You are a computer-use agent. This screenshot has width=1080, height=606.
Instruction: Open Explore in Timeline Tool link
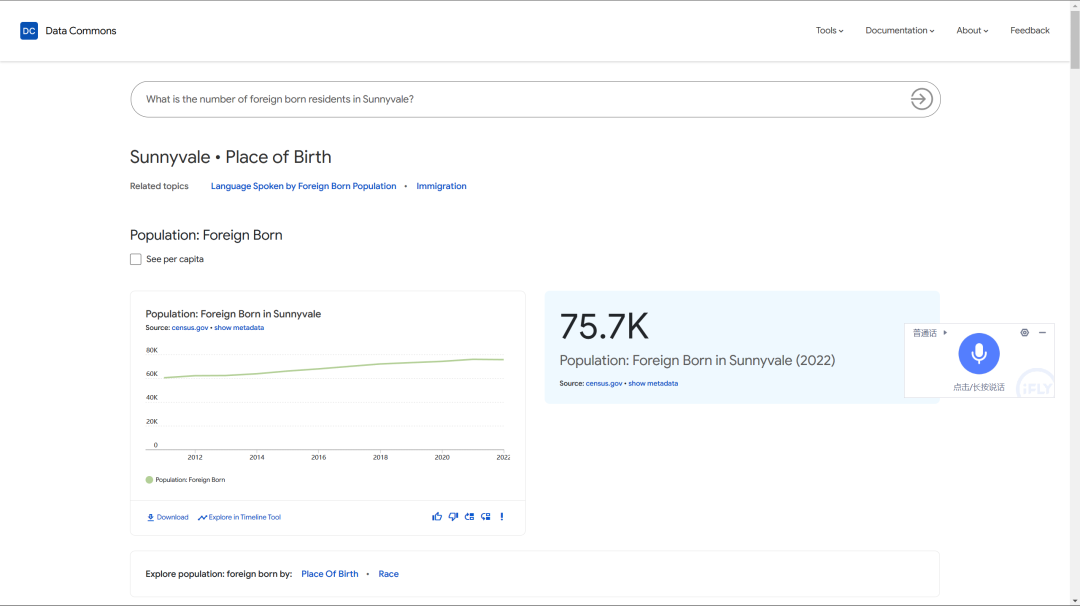pyautogui.click(x=239, y=517)
